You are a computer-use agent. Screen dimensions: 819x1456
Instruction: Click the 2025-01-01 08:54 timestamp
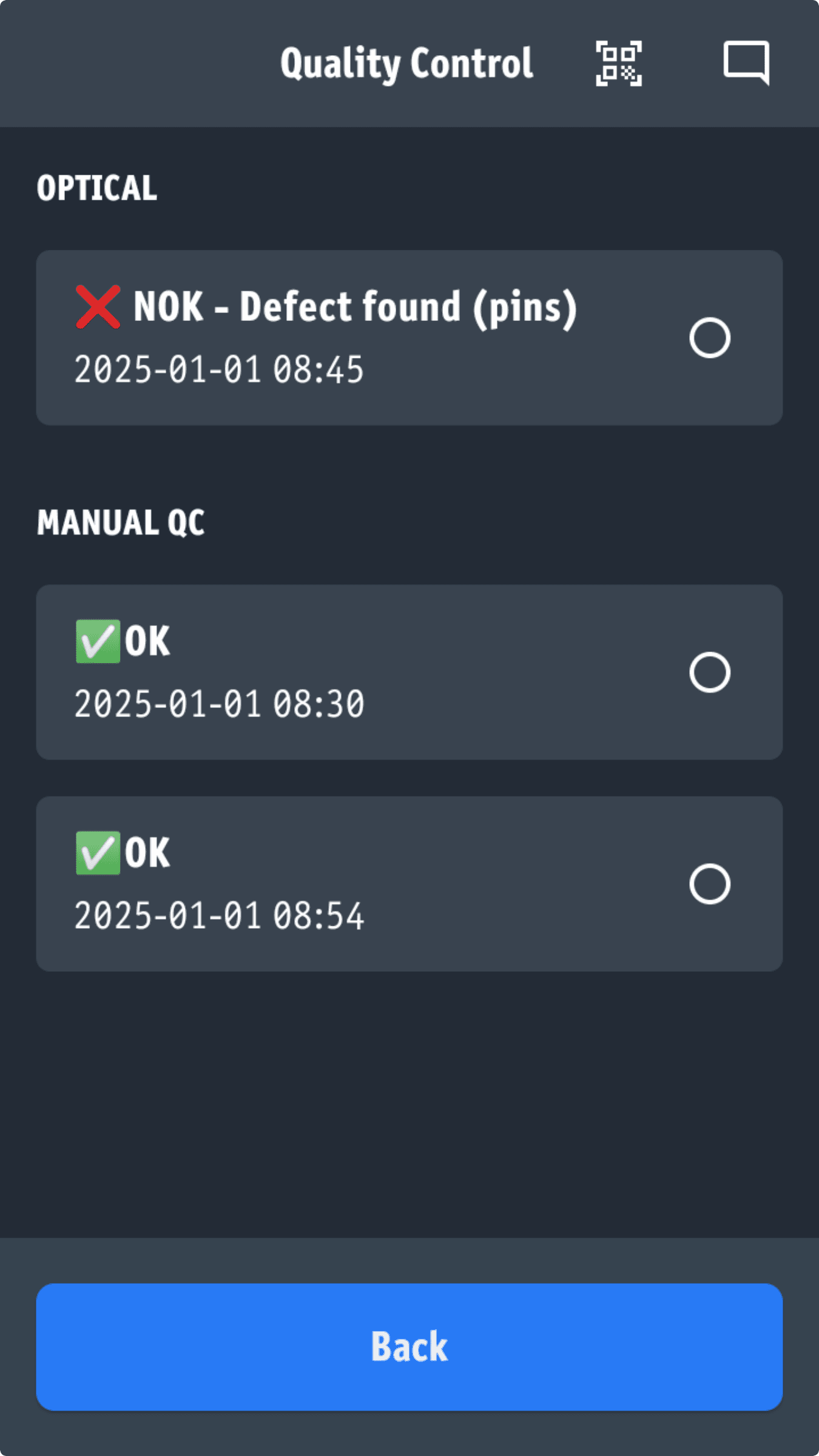(220, 915)
